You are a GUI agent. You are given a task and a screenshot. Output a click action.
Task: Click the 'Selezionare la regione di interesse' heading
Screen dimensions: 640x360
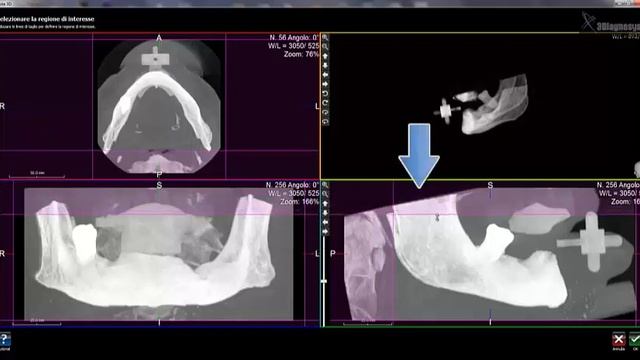click(x=47, y=19)
